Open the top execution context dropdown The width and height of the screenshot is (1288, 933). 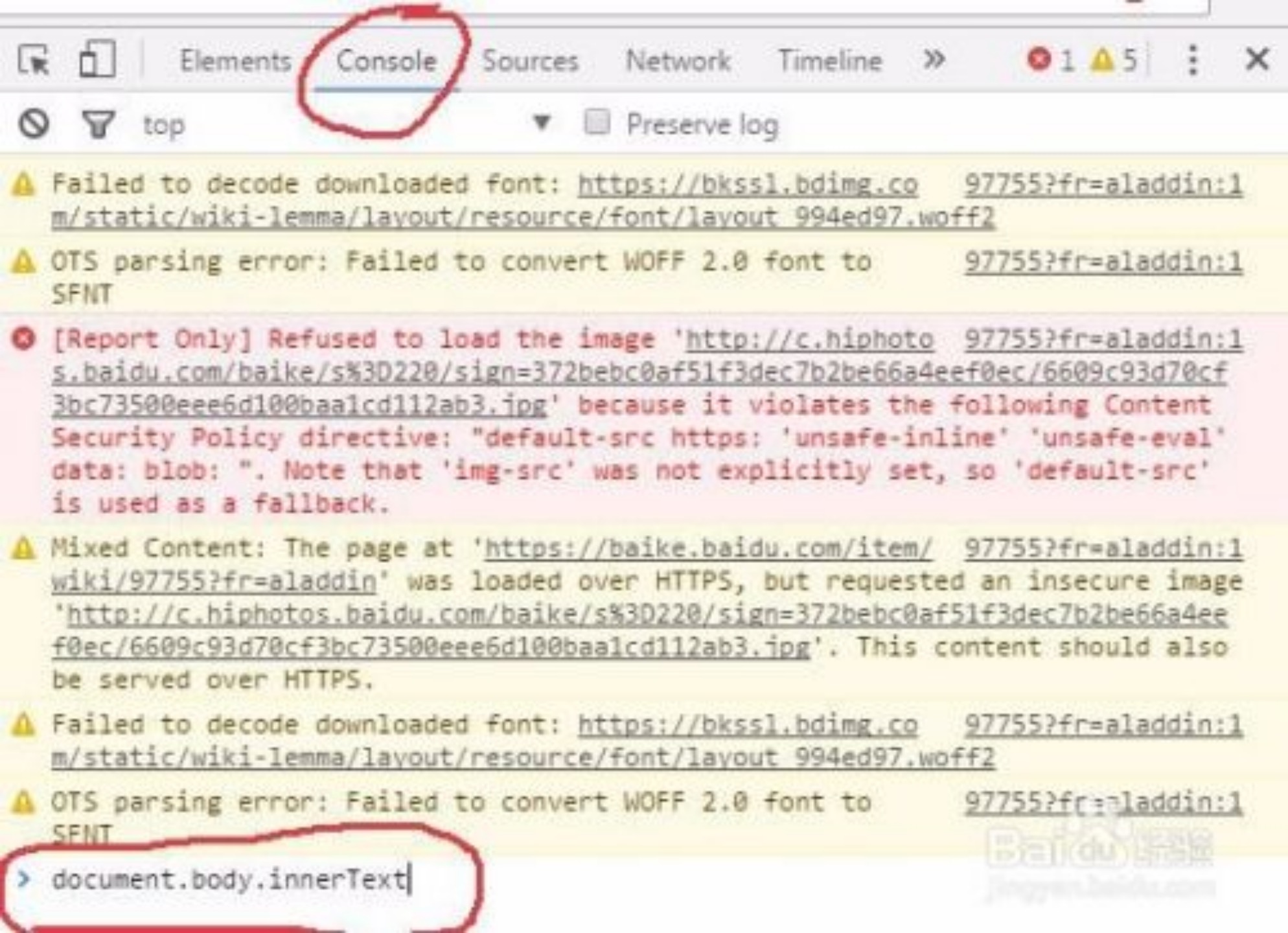(347, 124)
